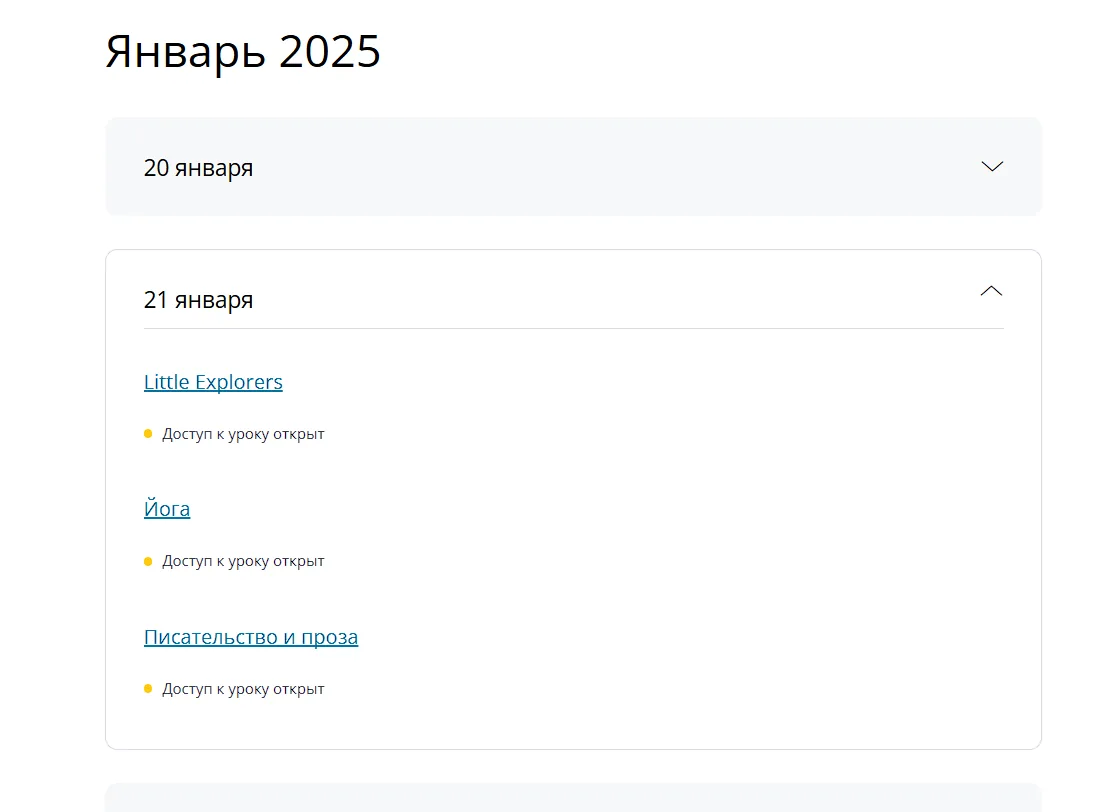Click the 20 января date label
Screen dimensions: 1095x812
point(198,168)
